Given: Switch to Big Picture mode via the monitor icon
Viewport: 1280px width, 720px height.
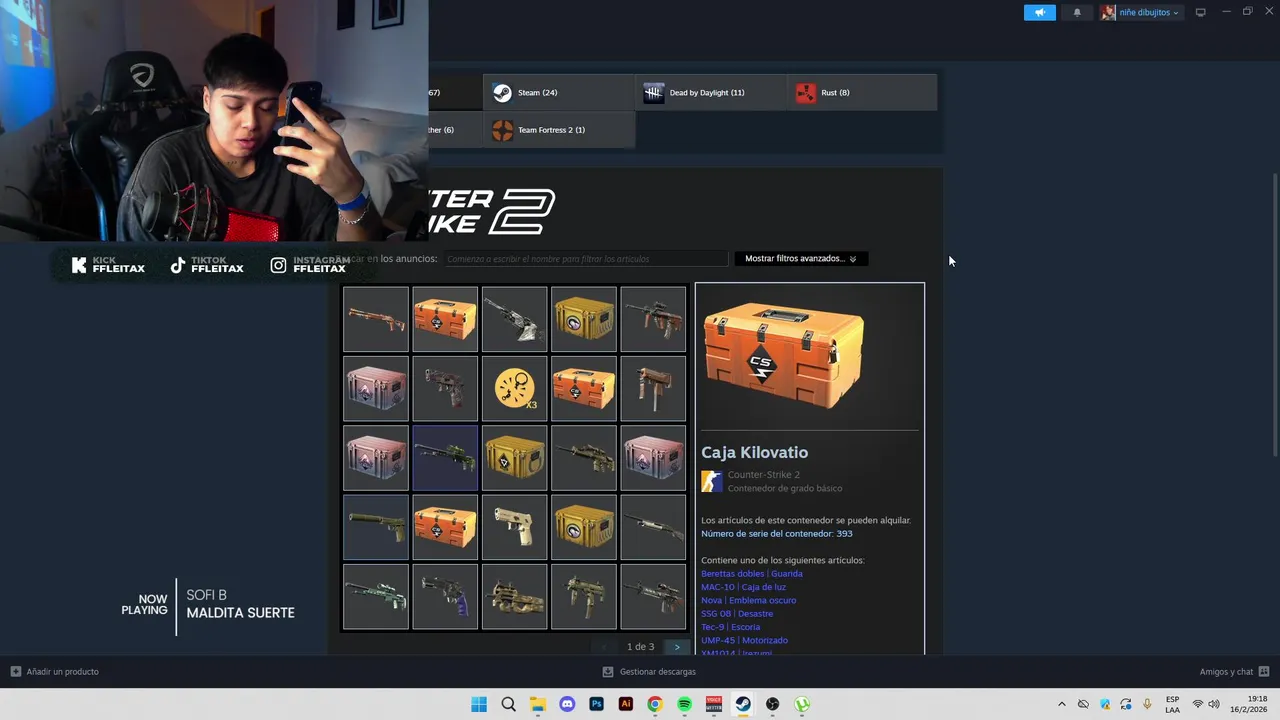Looking at the screenshot, I should click(x=1200, y=12).
